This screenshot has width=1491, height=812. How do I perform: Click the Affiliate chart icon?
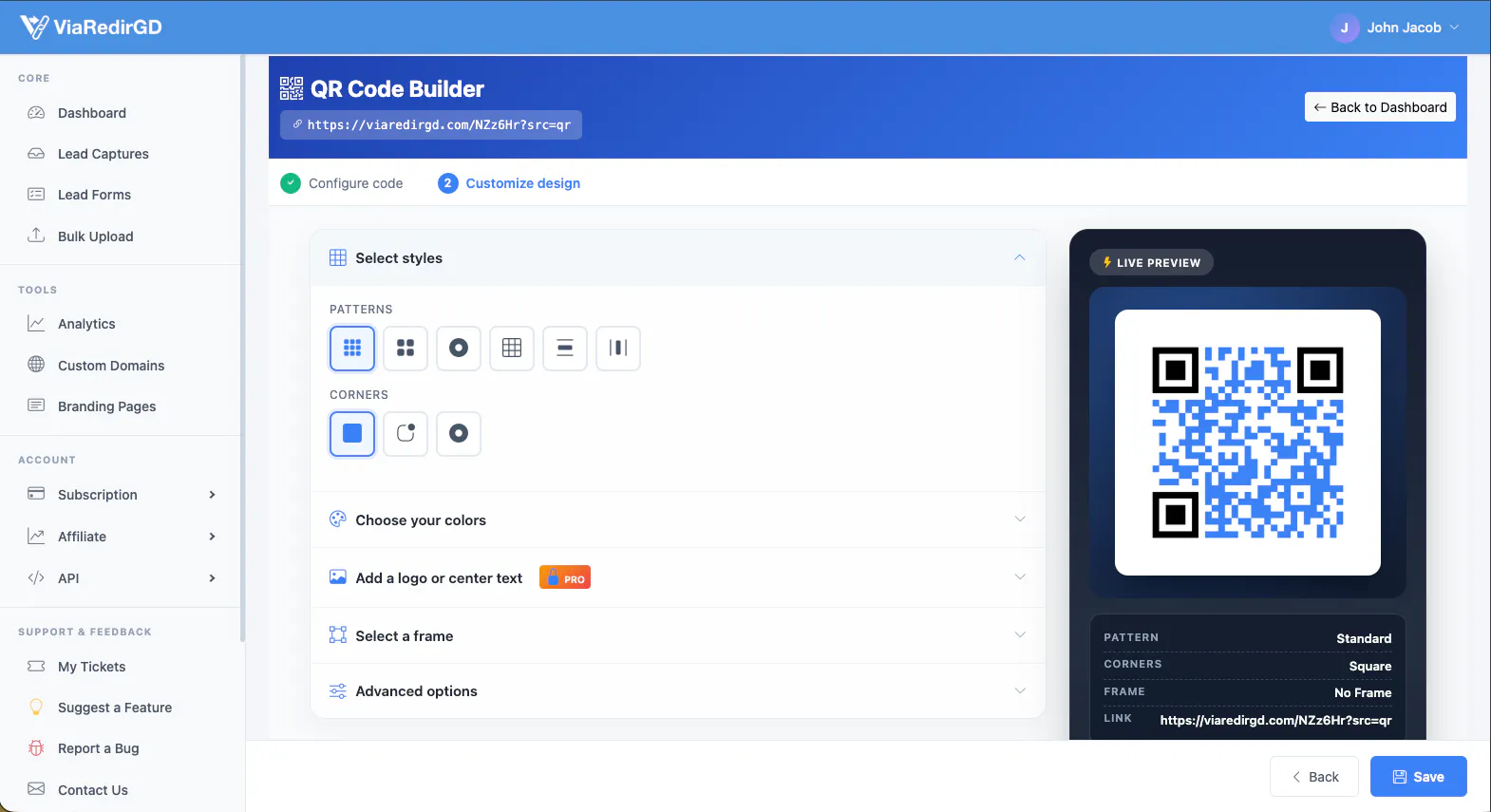[x=36, y=536]
